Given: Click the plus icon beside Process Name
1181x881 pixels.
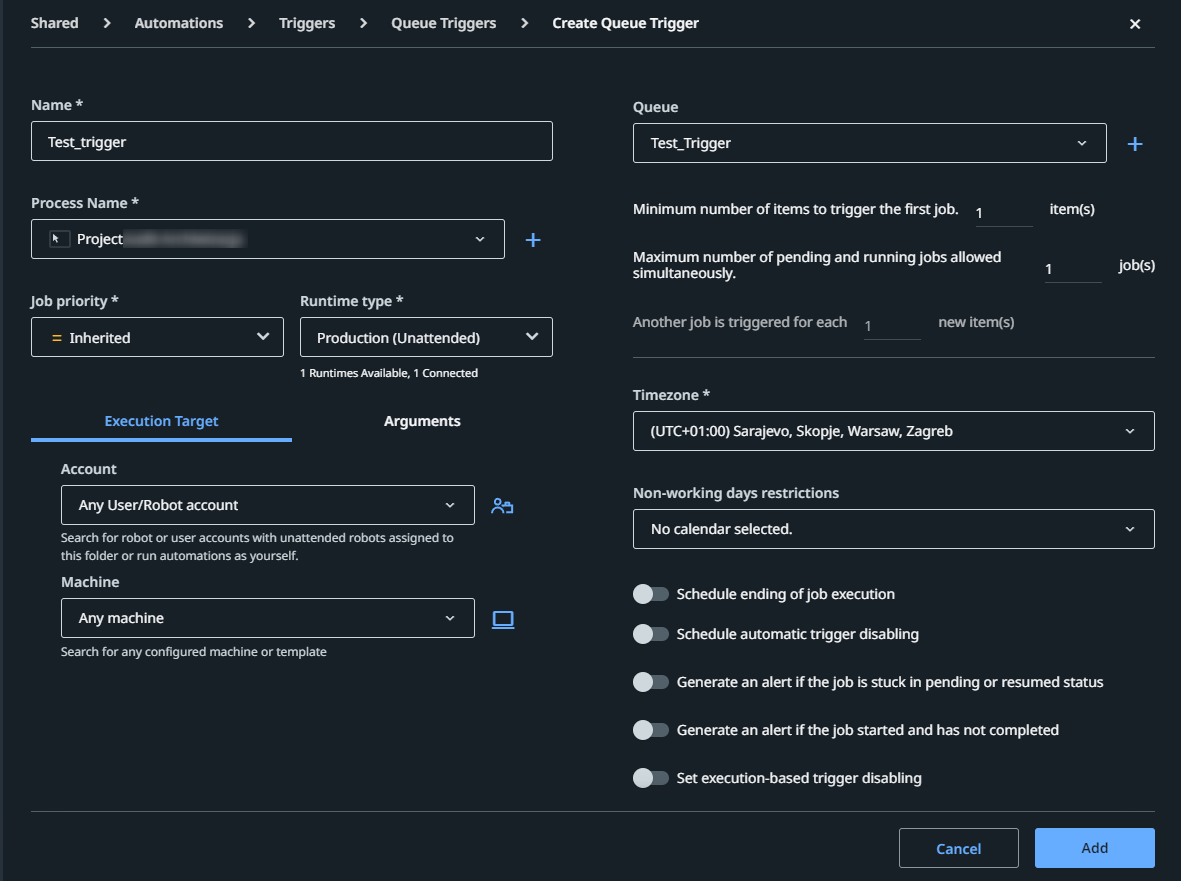Looking at the screenshot, I should tap(533, 240).
